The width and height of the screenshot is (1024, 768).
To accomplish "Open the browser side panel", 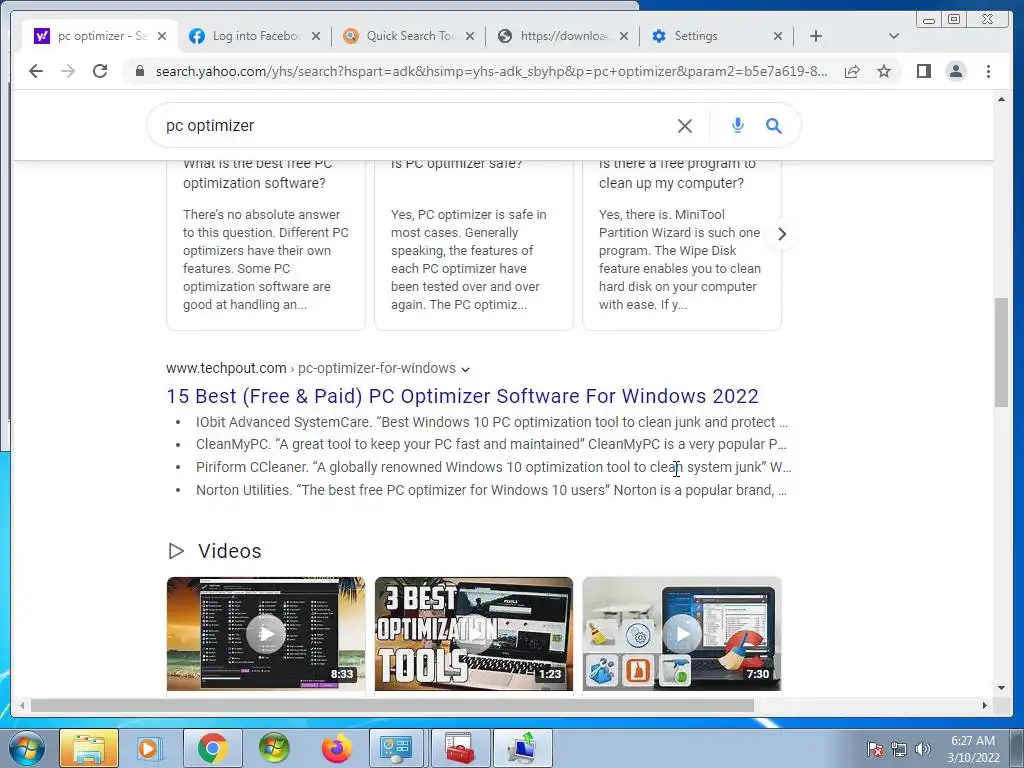I will (x=923, y=71).
